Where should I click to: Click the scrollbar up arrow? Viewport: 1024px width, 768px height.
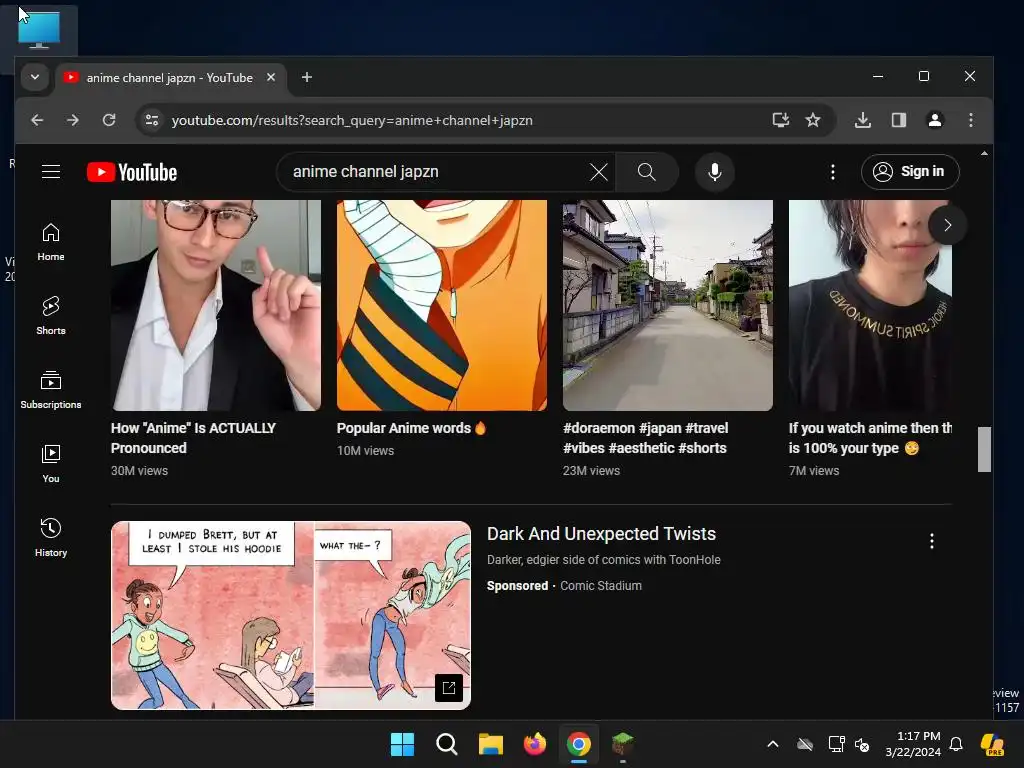[x=984, y=153]
